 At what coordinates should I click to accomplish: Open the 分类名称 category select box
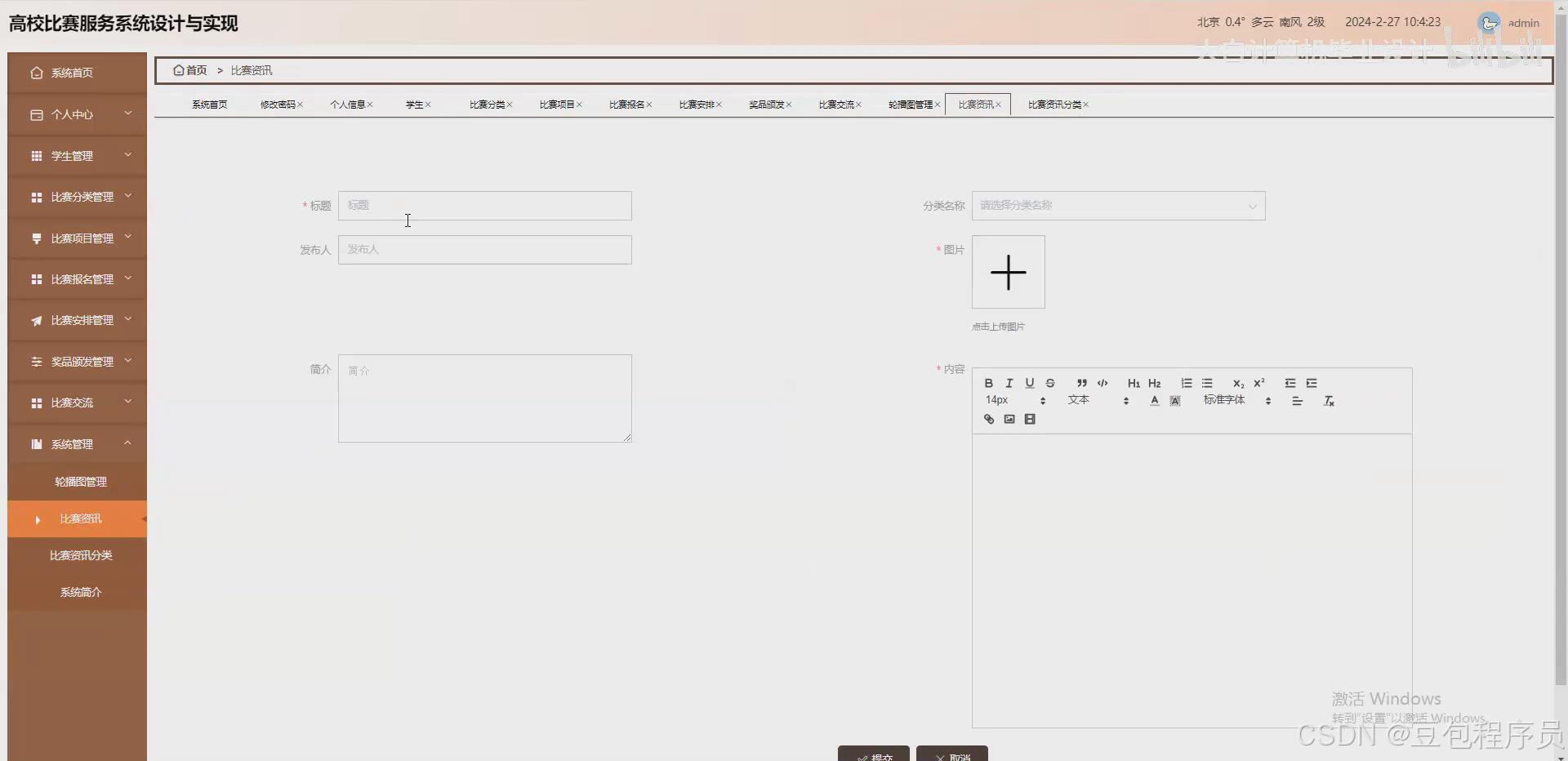click(1118, 206)
